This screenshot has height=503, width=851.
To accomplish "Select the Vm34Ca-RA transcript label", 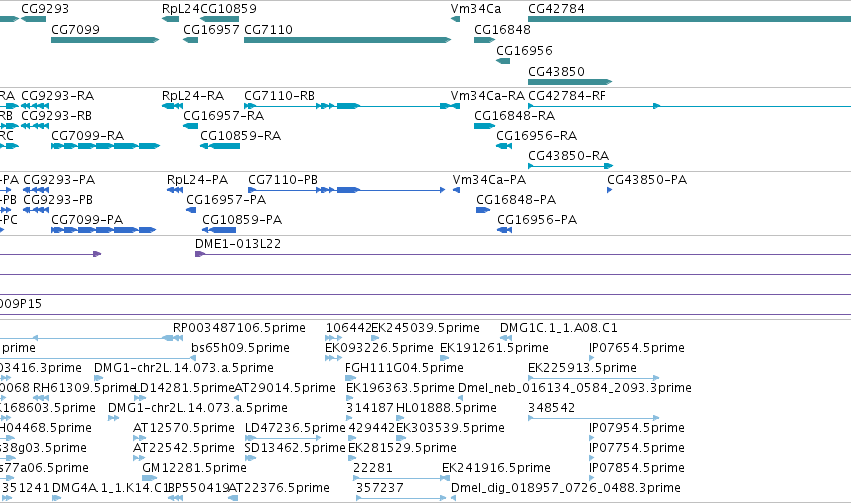I will [487, 95].
